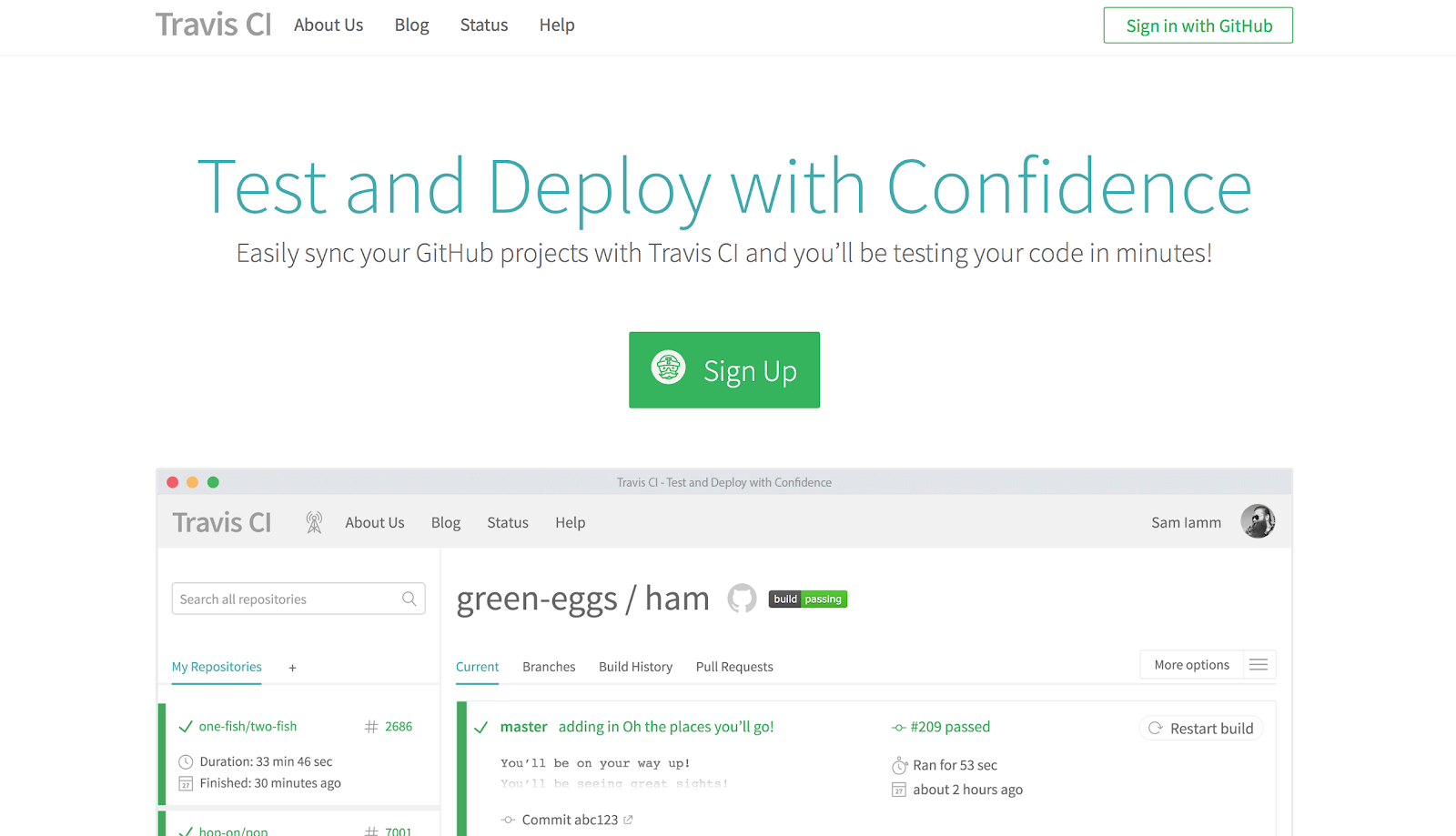Click the commit icon beside Commit abc123

508,821
